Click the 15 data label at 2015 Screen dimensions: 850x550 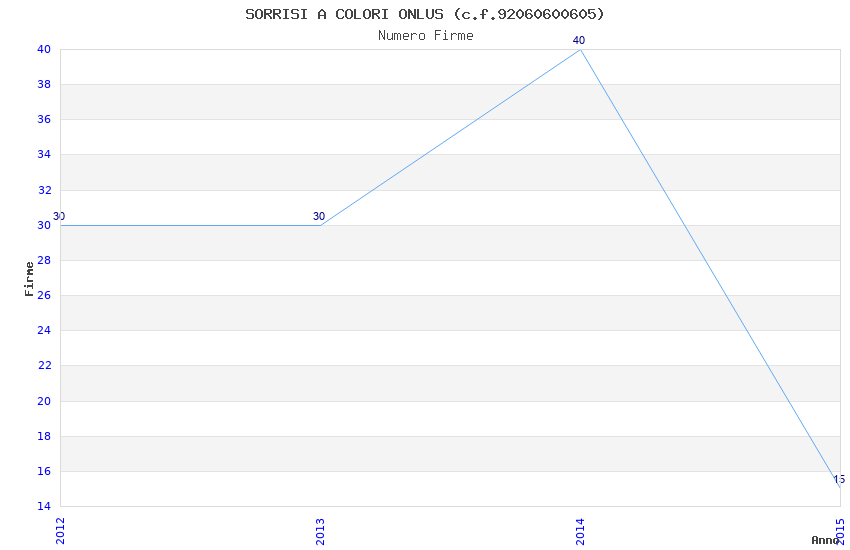point(839,479)
